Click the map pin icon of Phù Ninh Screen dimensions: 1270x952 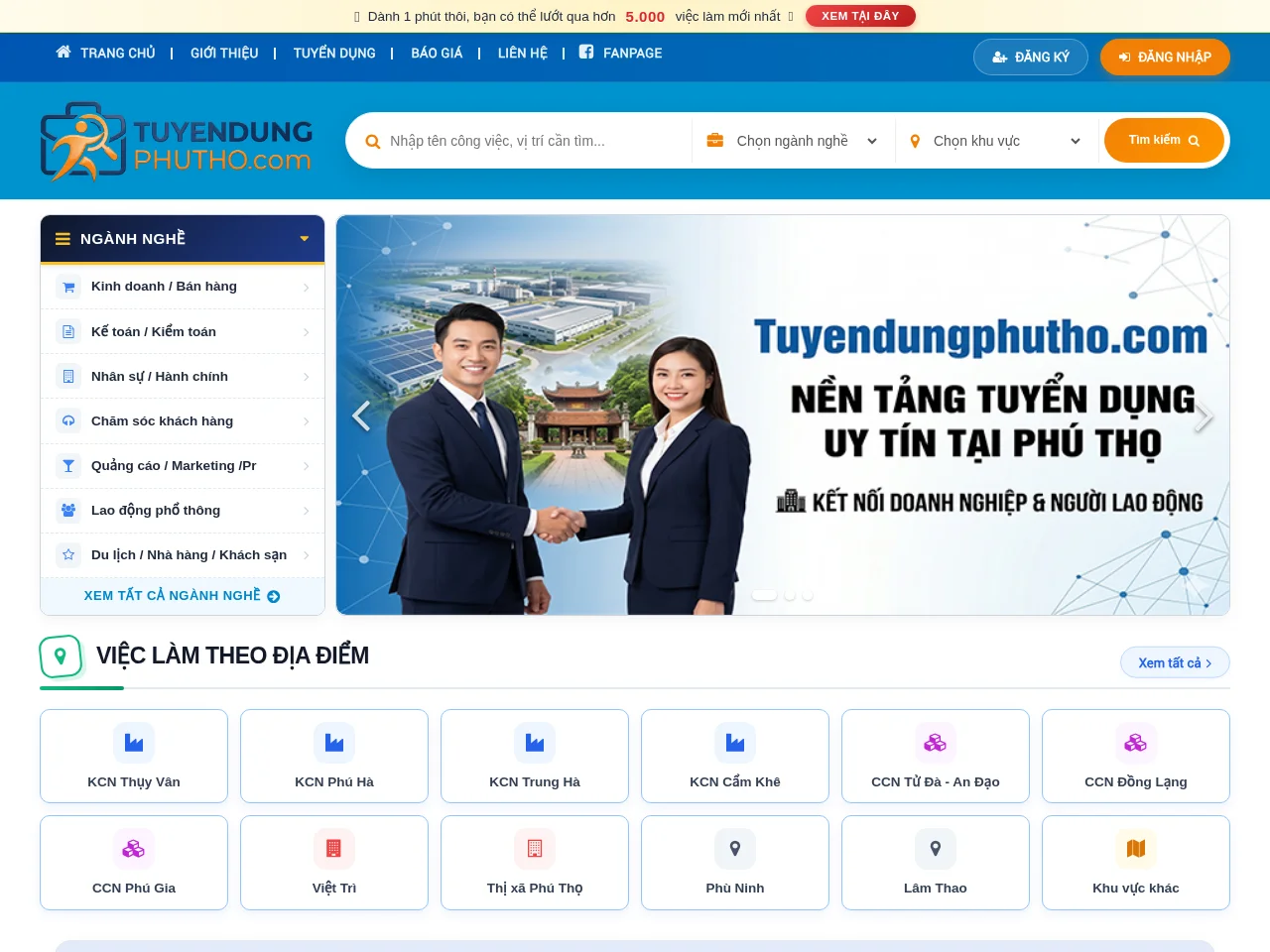(x=735, y=849)
